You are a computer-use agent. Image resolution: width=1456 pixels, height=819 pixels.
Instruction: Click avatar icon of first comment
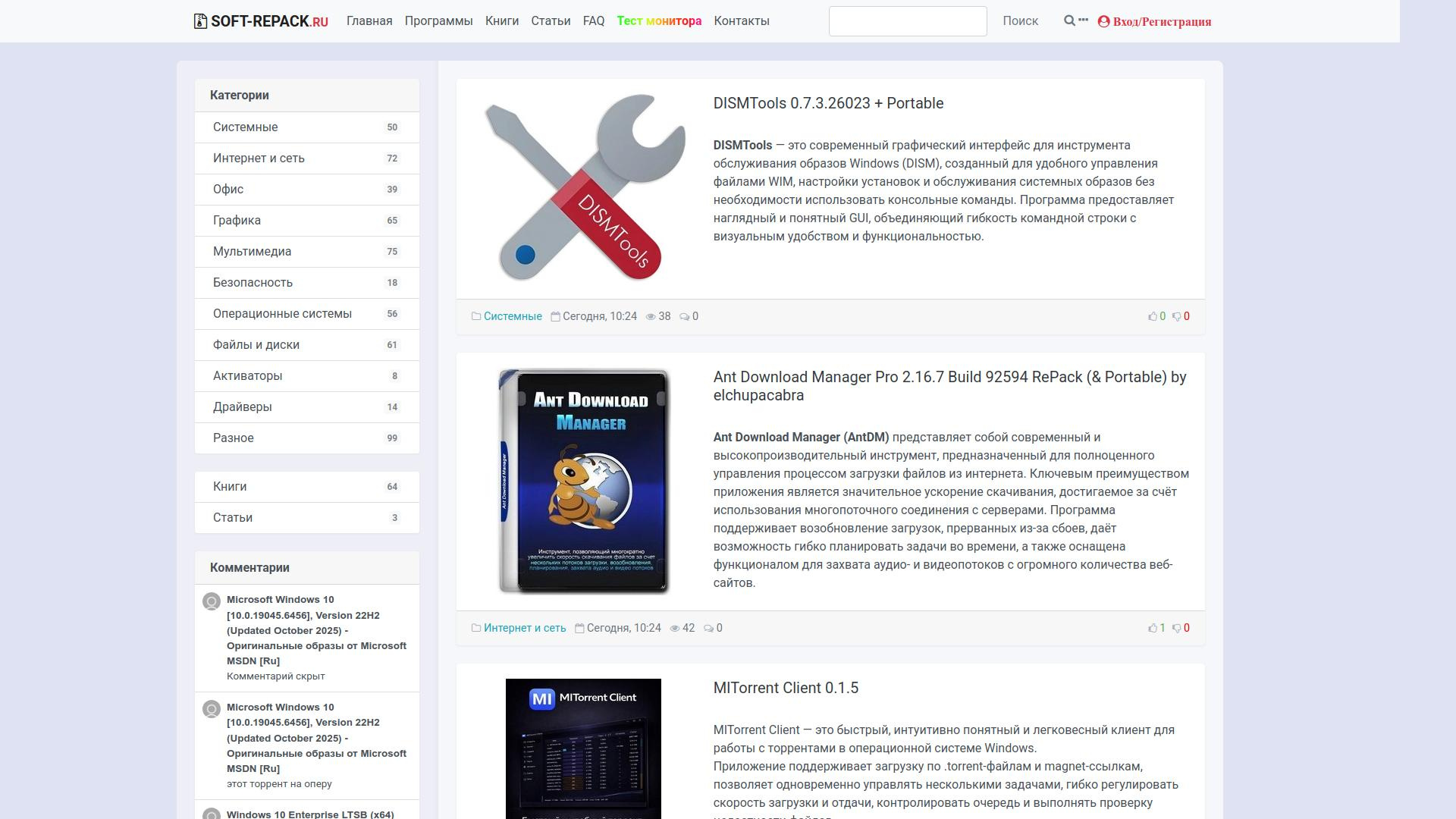click(x=212, y=601)
